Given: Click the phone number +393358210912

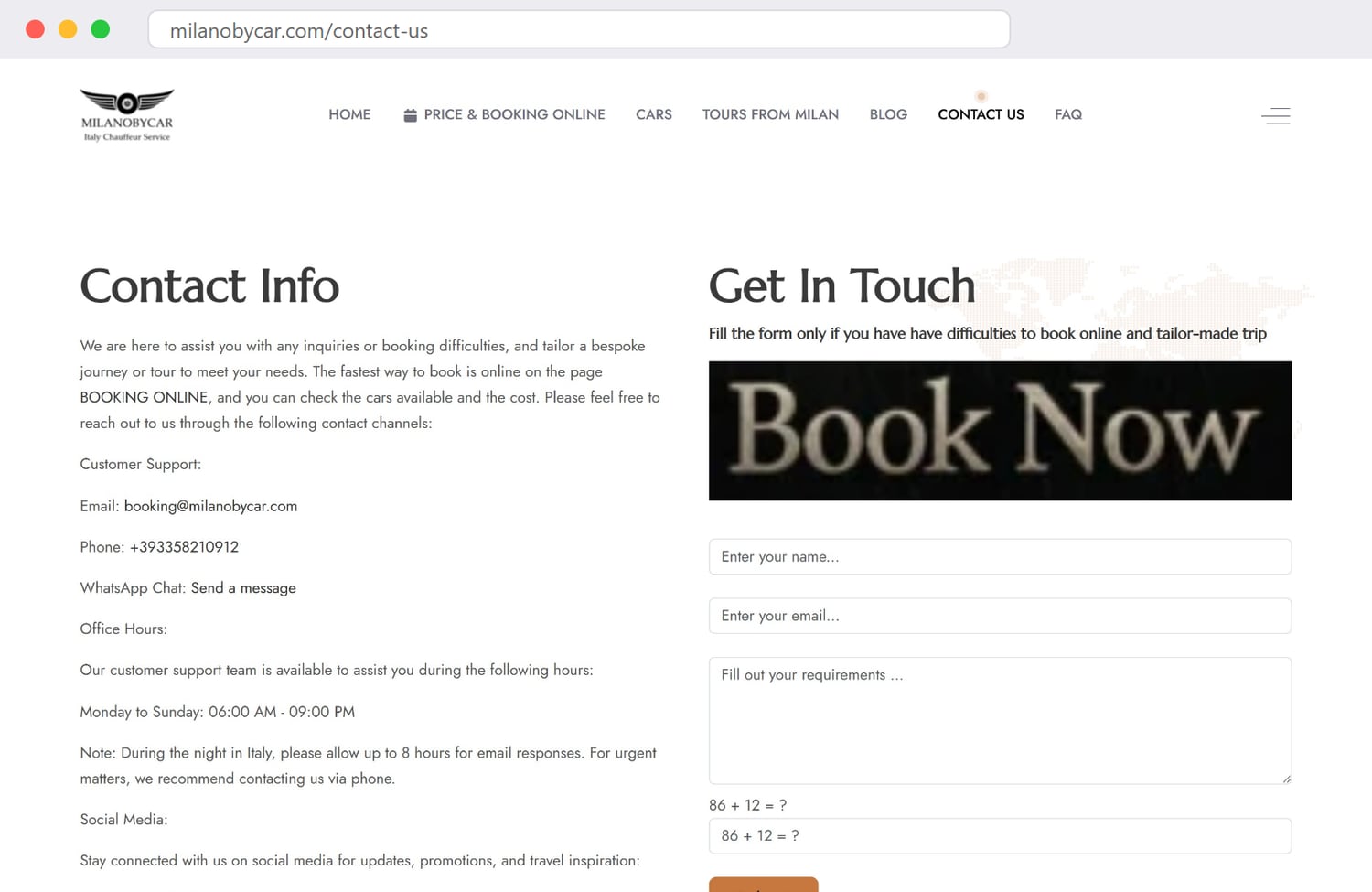Looking at the screenshot, I should [x=184, y=547].
